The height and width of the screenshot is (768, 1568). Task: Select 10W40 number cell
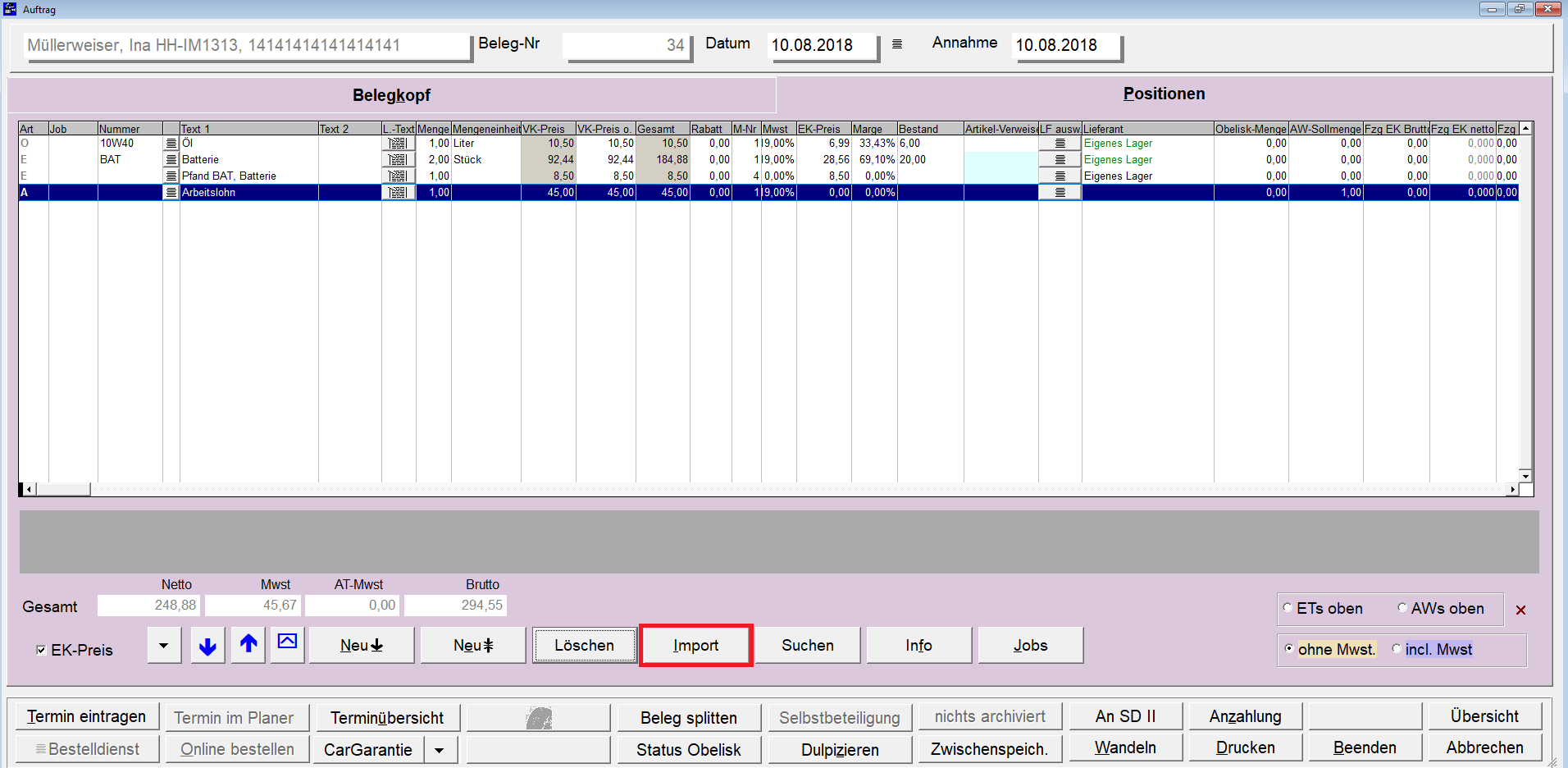(x=130, y=144)
